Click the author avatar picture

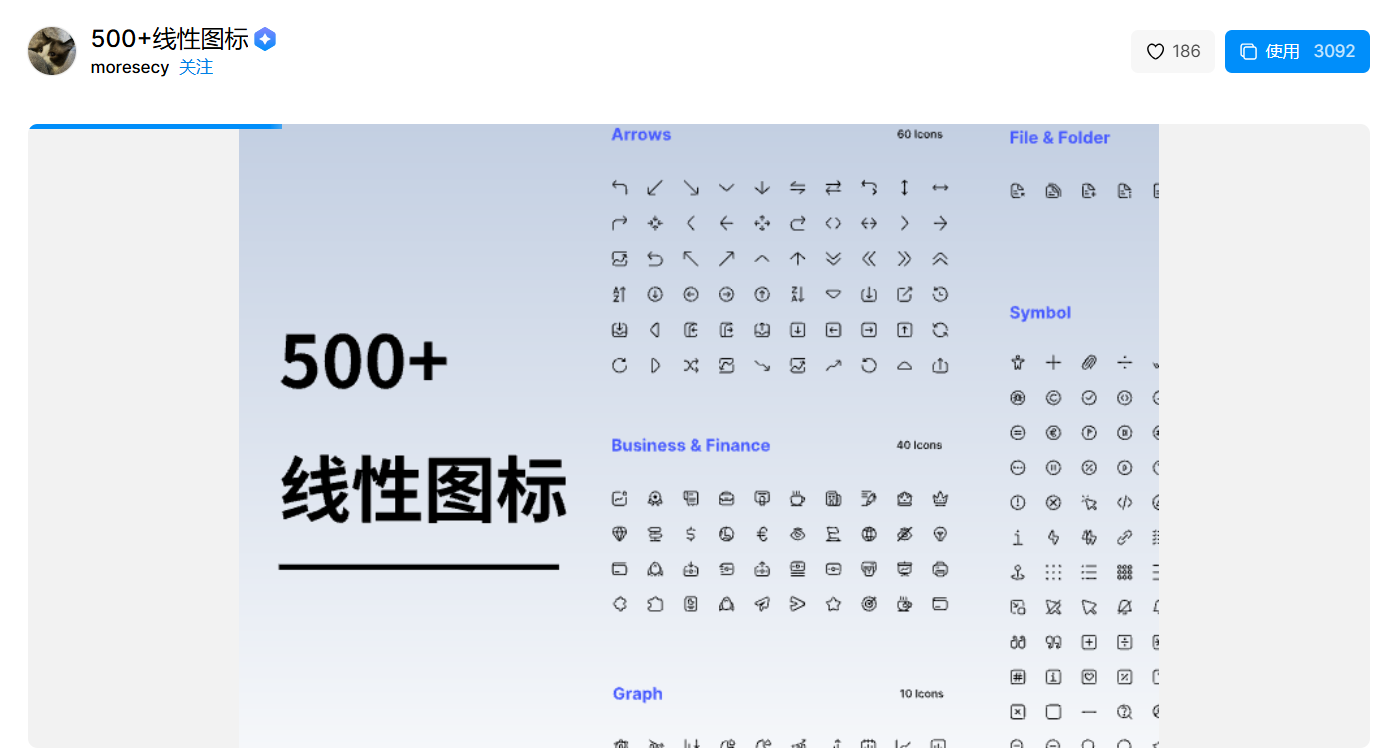[52, 51]
